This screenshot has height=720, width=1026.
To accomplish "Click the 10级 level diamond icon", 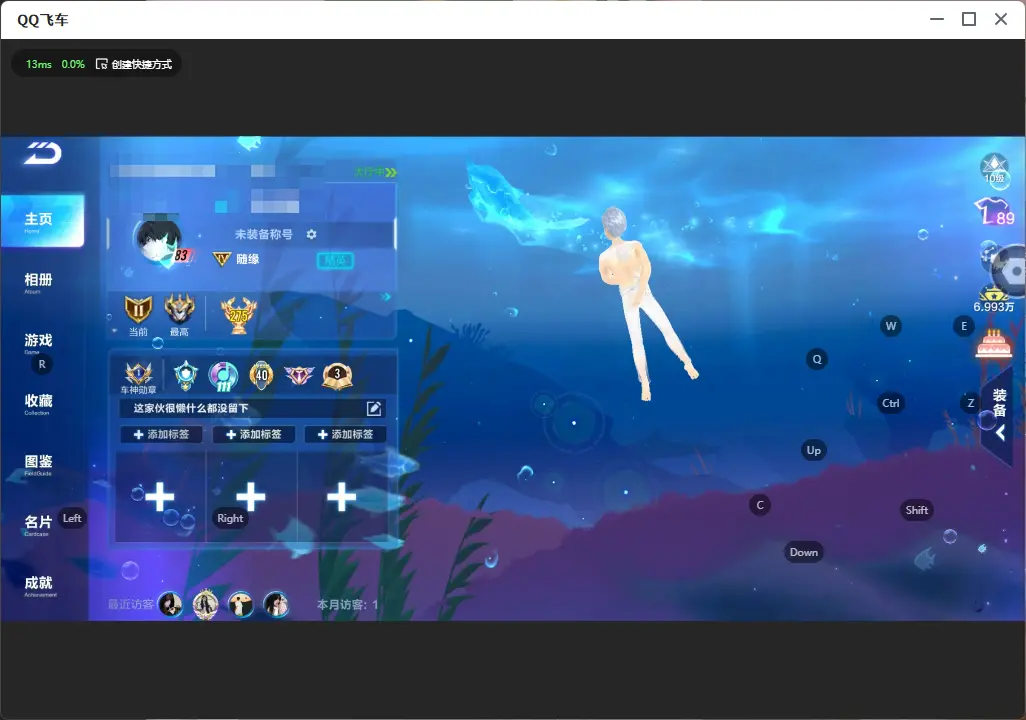I will pyautogui.click(x=995, y=170).
